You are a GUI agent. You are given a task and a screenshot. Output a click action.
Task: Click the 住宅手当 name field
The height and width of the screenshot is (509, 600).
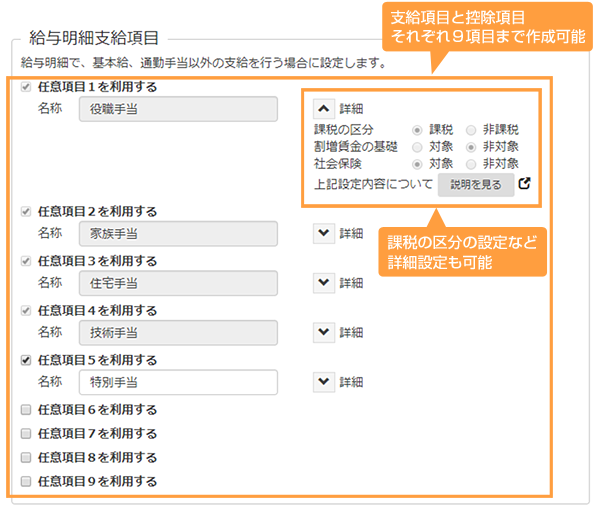pyautogui.click(x=178, y=283)
